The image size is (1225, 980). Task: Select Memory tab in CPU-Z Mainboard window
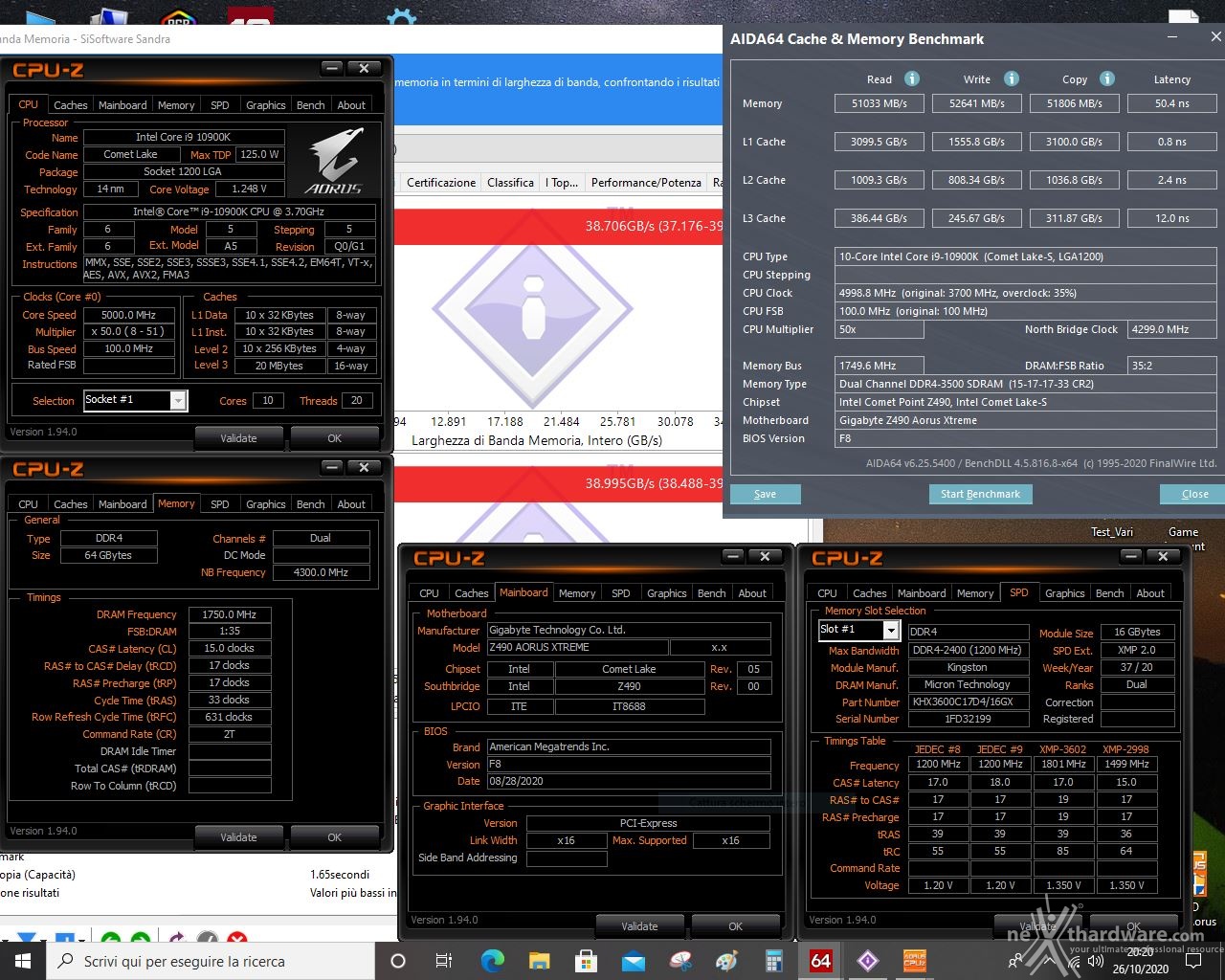pos(577,593)
